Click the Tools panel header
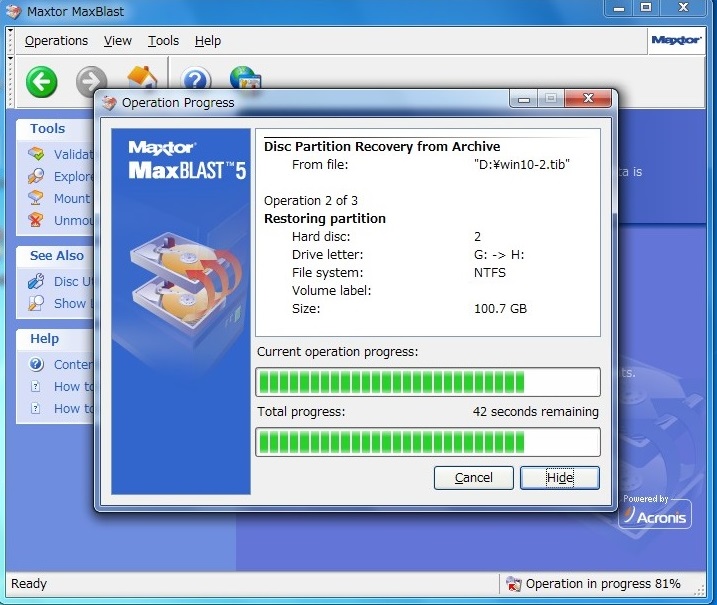Screen dimensions: 717x605 click(48, 128)
